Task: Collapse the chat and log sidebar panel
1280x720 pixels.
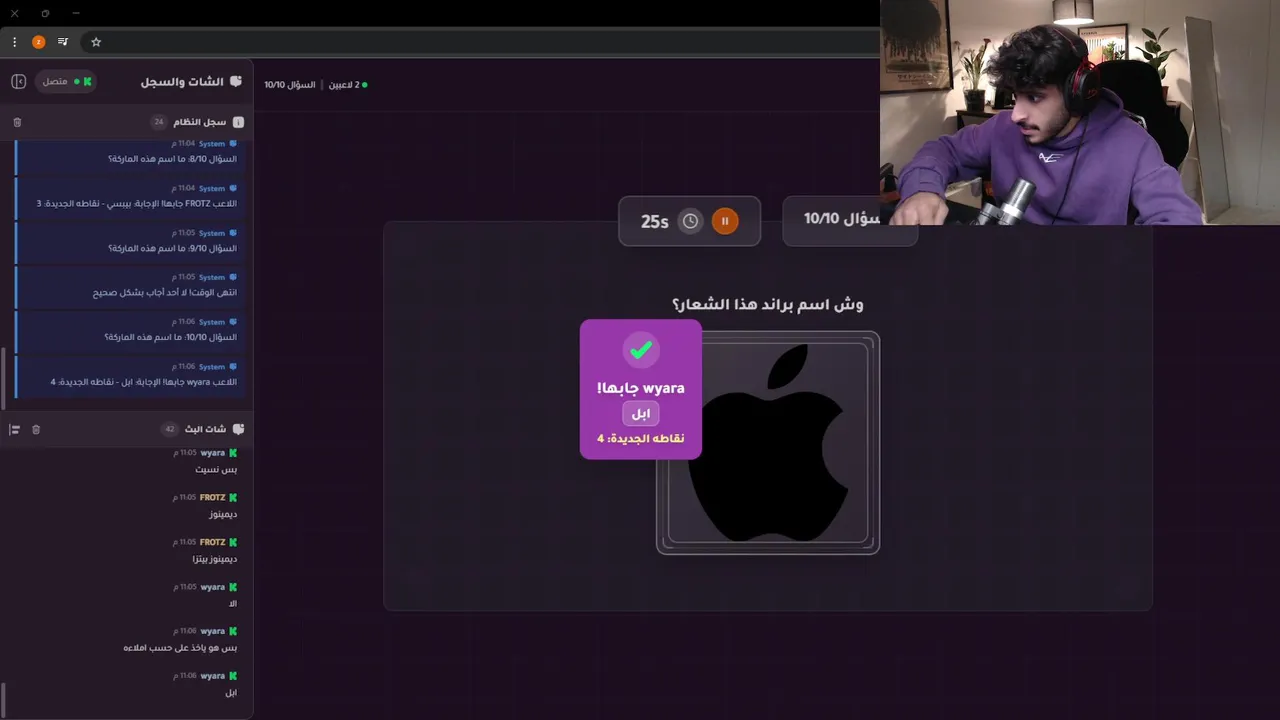Action: (x=18, y=81)
